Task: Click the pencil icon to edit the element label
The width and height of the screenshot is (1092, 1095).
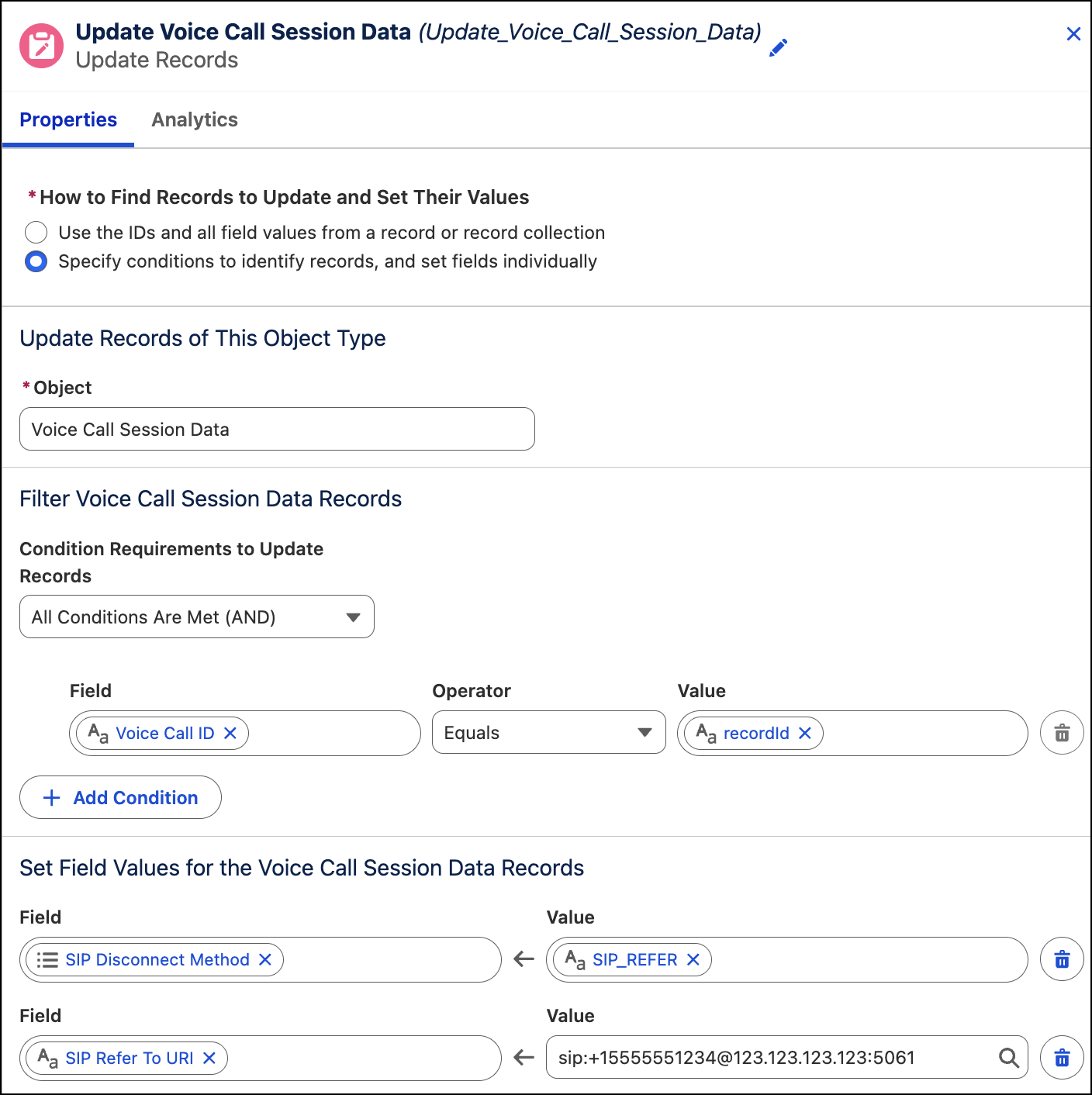Action: coord(778,47)
